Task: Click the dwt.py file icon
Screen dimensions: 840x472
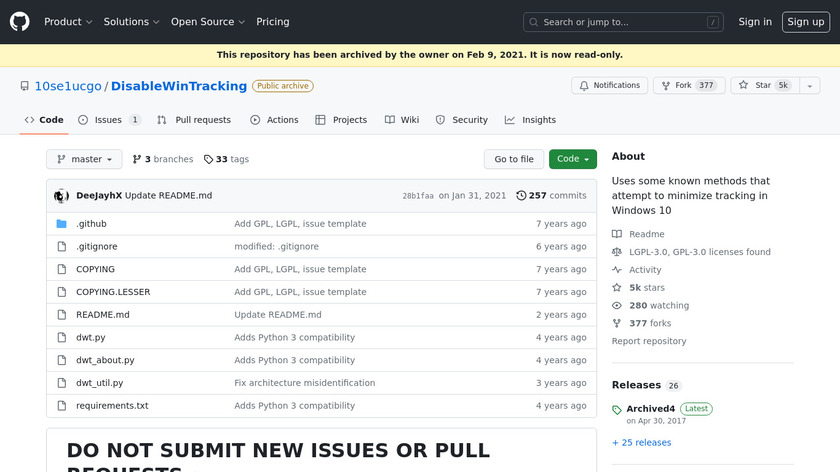Action: 61,338
